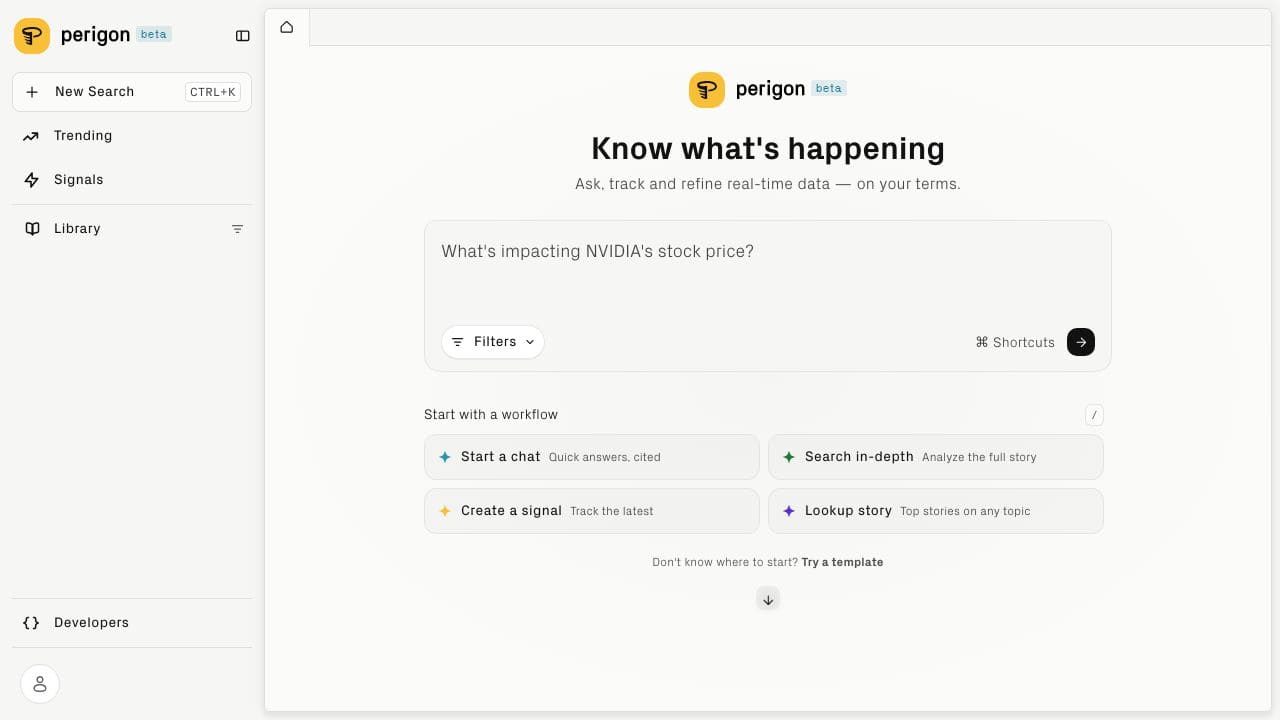Click the blue sparkle on Start a chat
This screenshot has height=720, width=1280.
click(x=445, y=457)
